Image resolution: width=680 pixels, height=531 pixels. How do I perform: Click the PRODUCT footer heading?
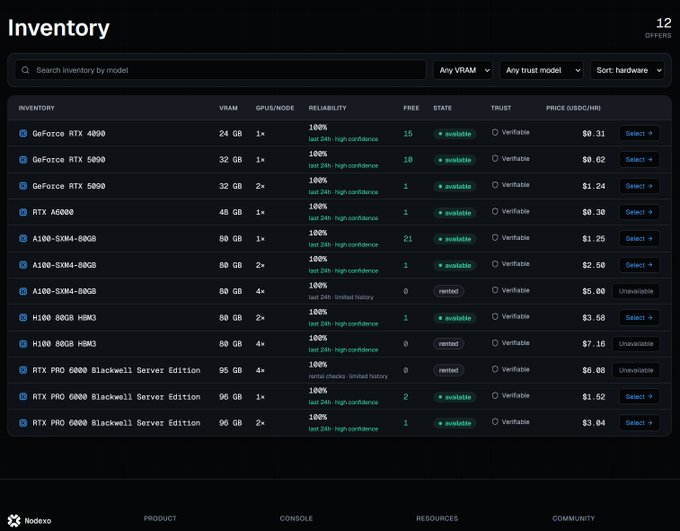point(160,518)
